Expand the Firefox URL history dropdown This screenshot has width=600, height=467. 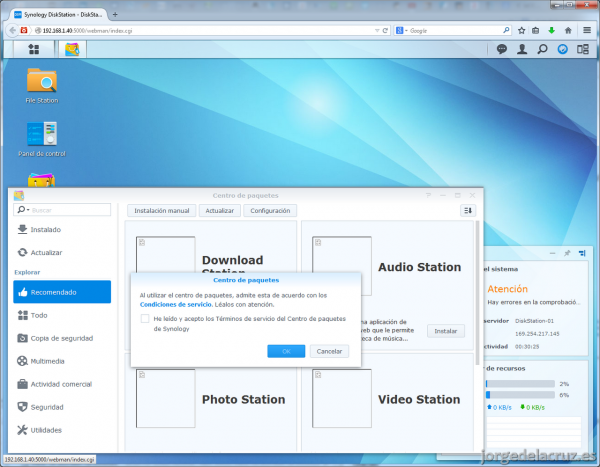[377, 31]
